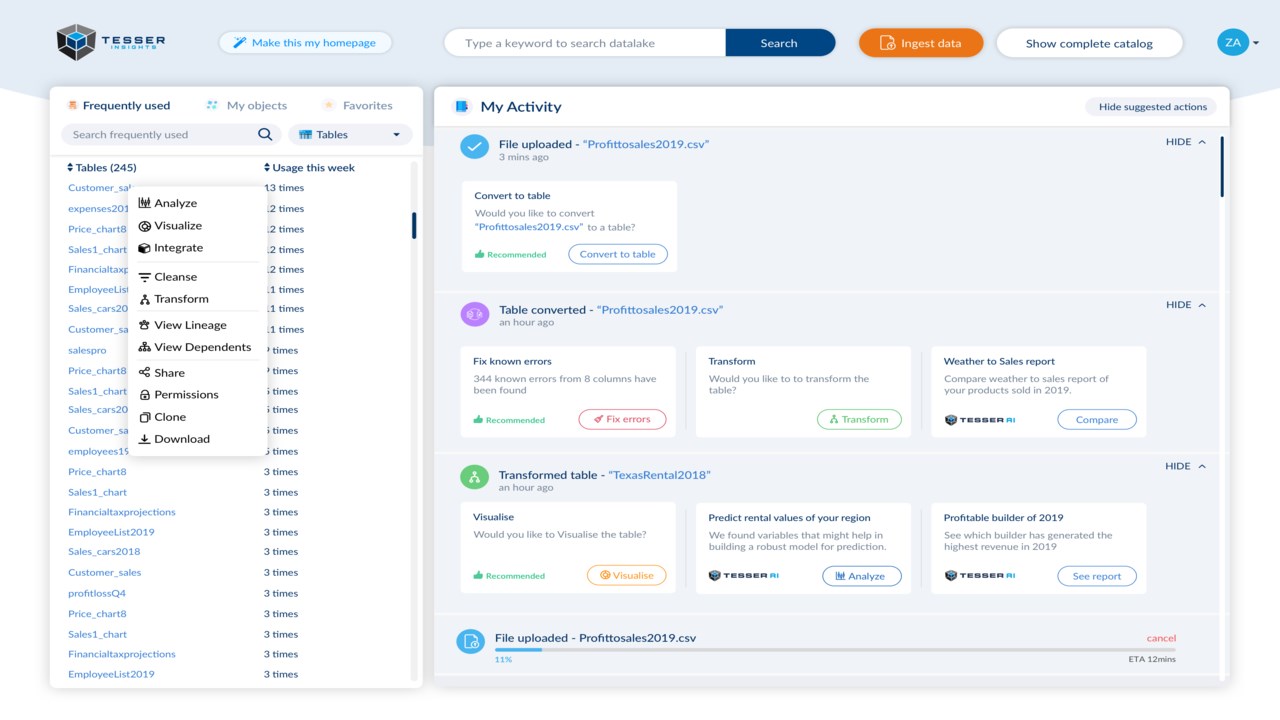Click the See report button
The width and height of the screenshot is (1280, 720).
click(x=1097, y=576)
